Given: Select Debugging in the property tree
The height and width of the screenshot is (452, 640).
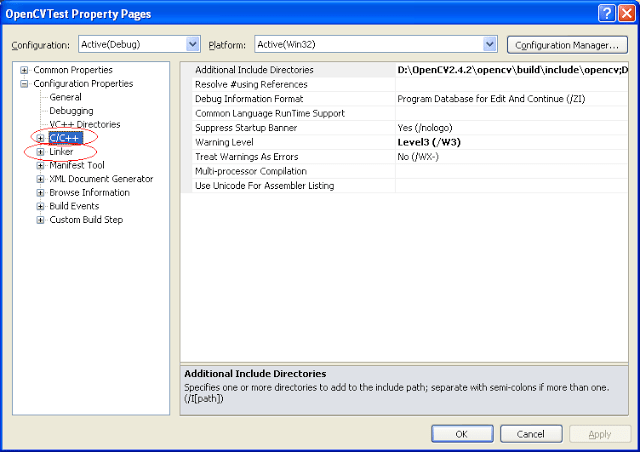Looking at the screenshot, I should 71,111.
